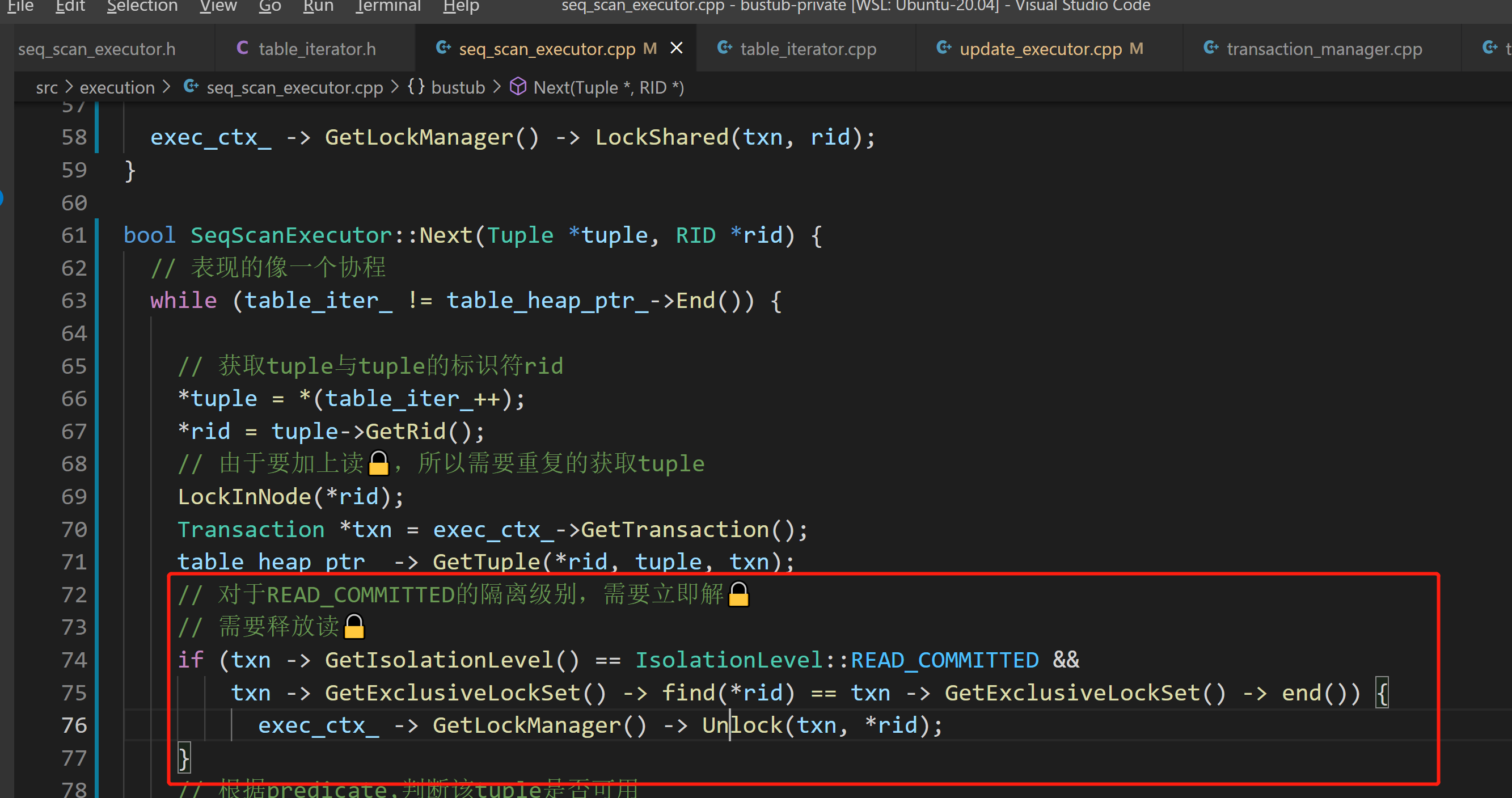Viewport: 1512px width, 798px height.
Task: Click the C++ file icon in breadcrumb path
Action: [x=191, y=87]
